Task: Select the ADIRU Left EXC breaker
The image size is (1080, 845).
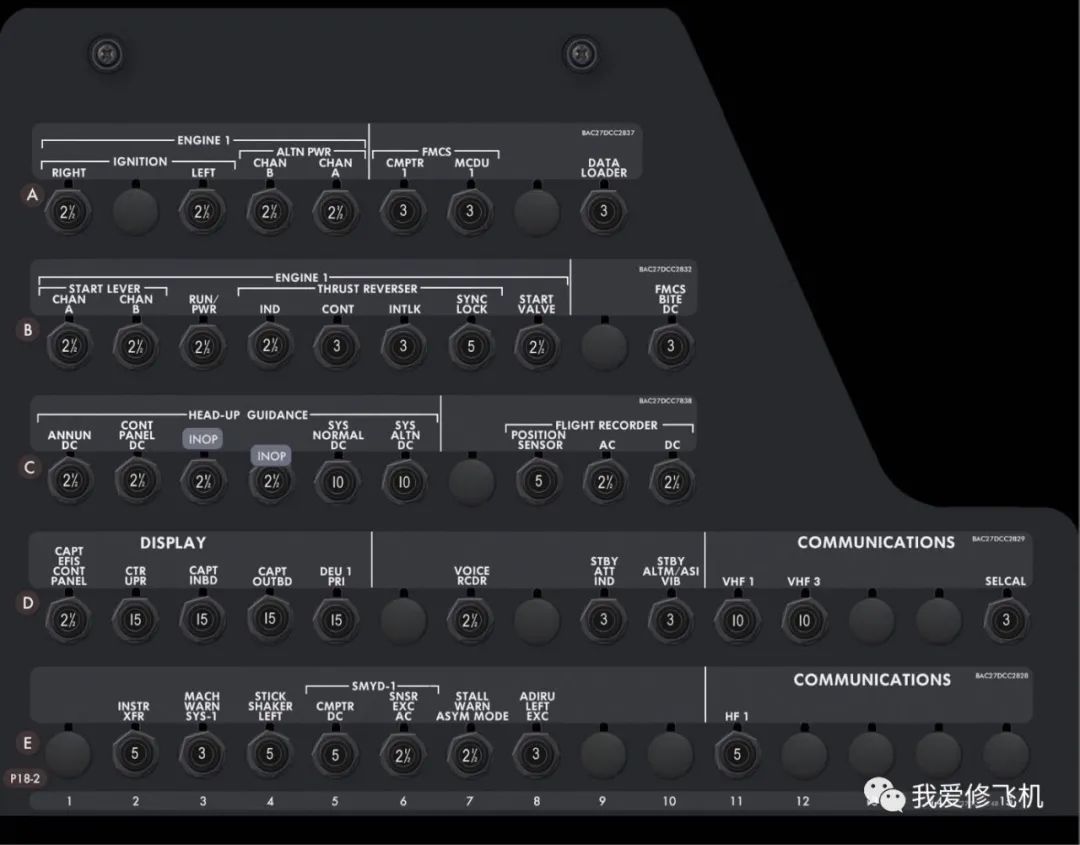Action: pyautogui.click(x=537, y=754)
